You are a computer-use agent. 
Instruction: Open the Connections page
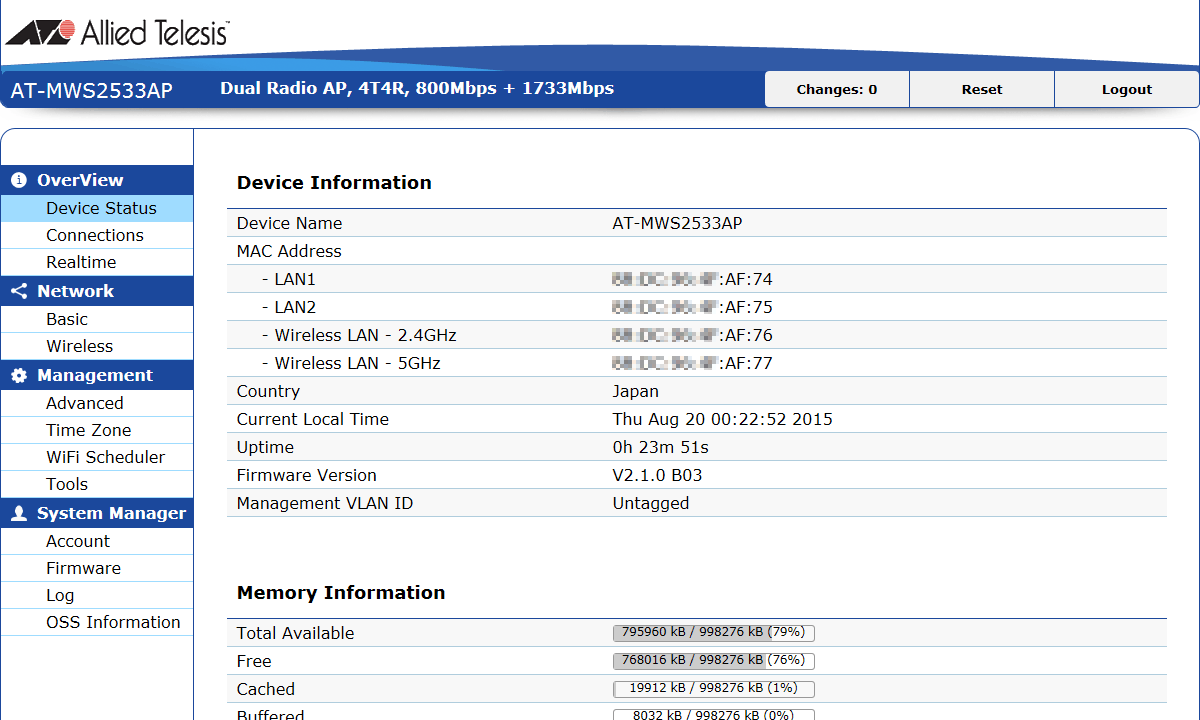point(97,235)
